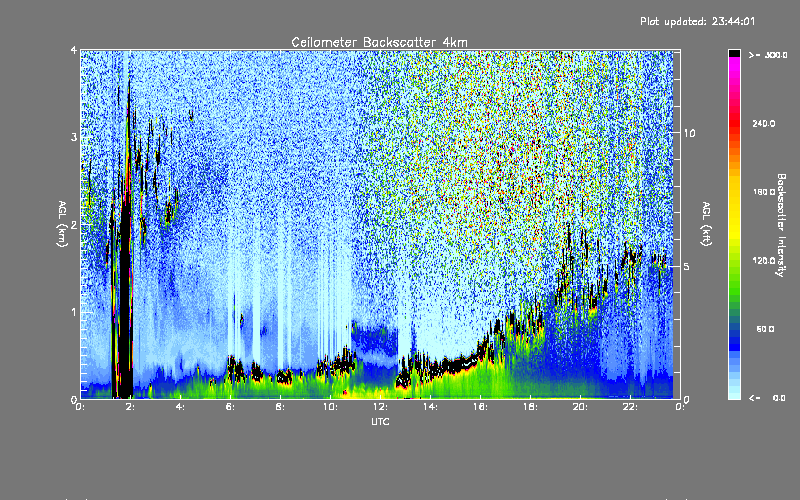
Task: Select the 'Ceilometer Backscatter 4km' plot title
Action: (379, 42)
